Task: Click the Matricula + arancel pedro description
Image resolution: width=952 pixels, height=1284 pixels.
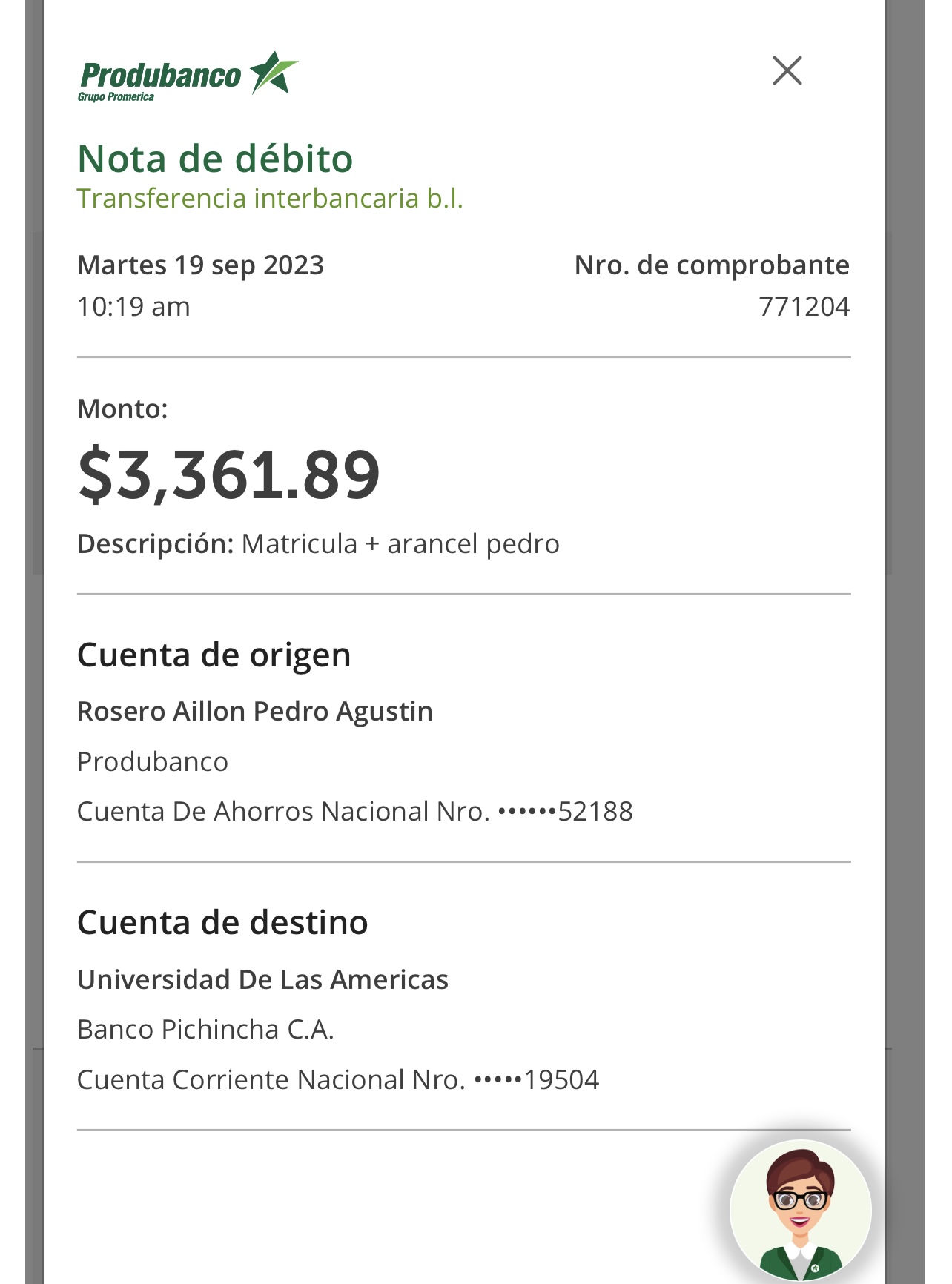Action: pyautogui.click(x=400, y=544)
